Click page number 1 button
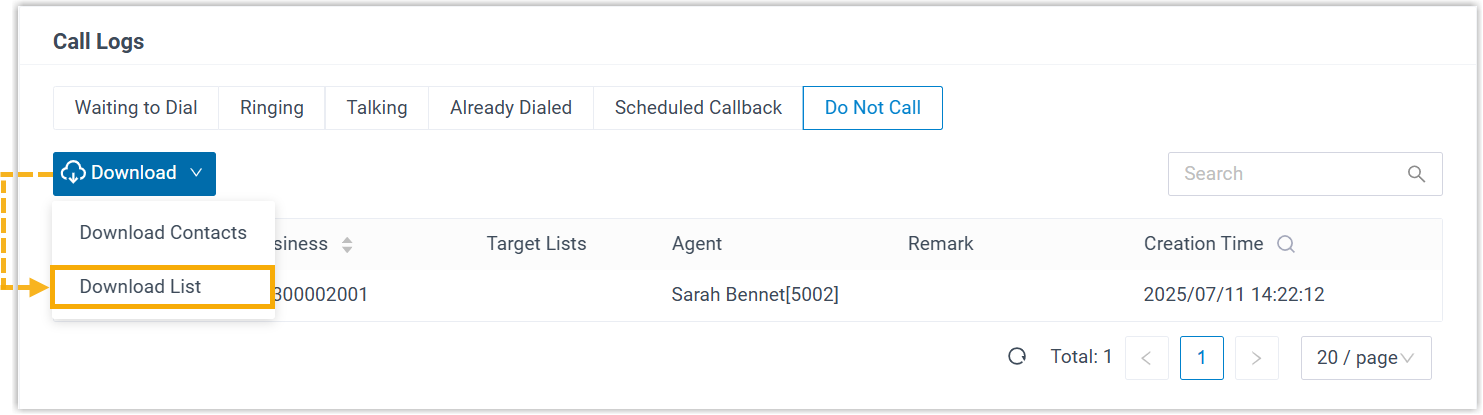Image resolution: width=1483 pixels, height=415 pixels. point(1202,358)
